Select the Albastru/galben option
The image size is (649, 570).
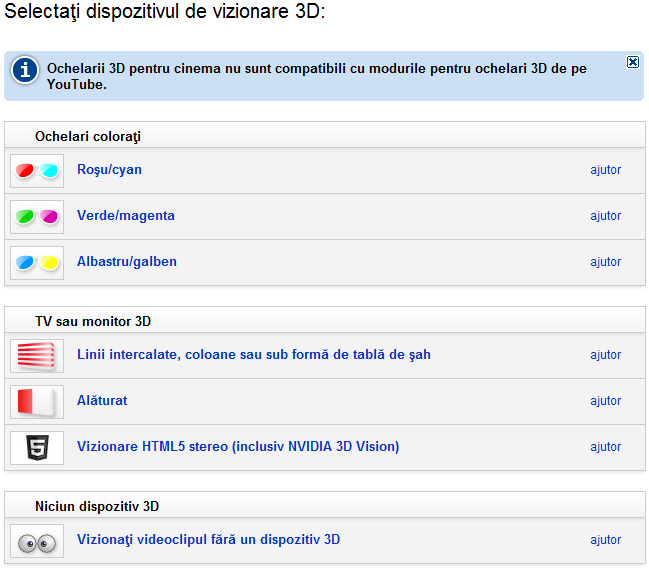tap(127, 262)
